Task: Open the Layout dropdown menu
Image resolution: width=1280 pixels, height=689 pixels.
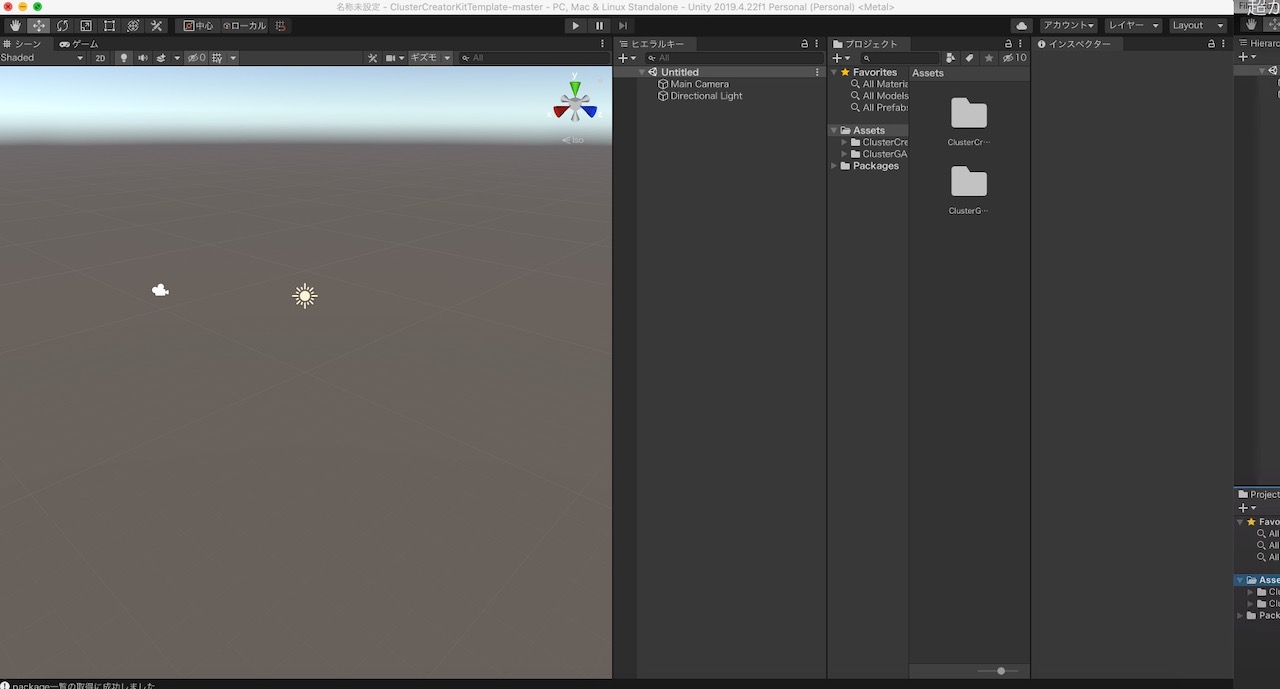Action: pos(1198,25)
